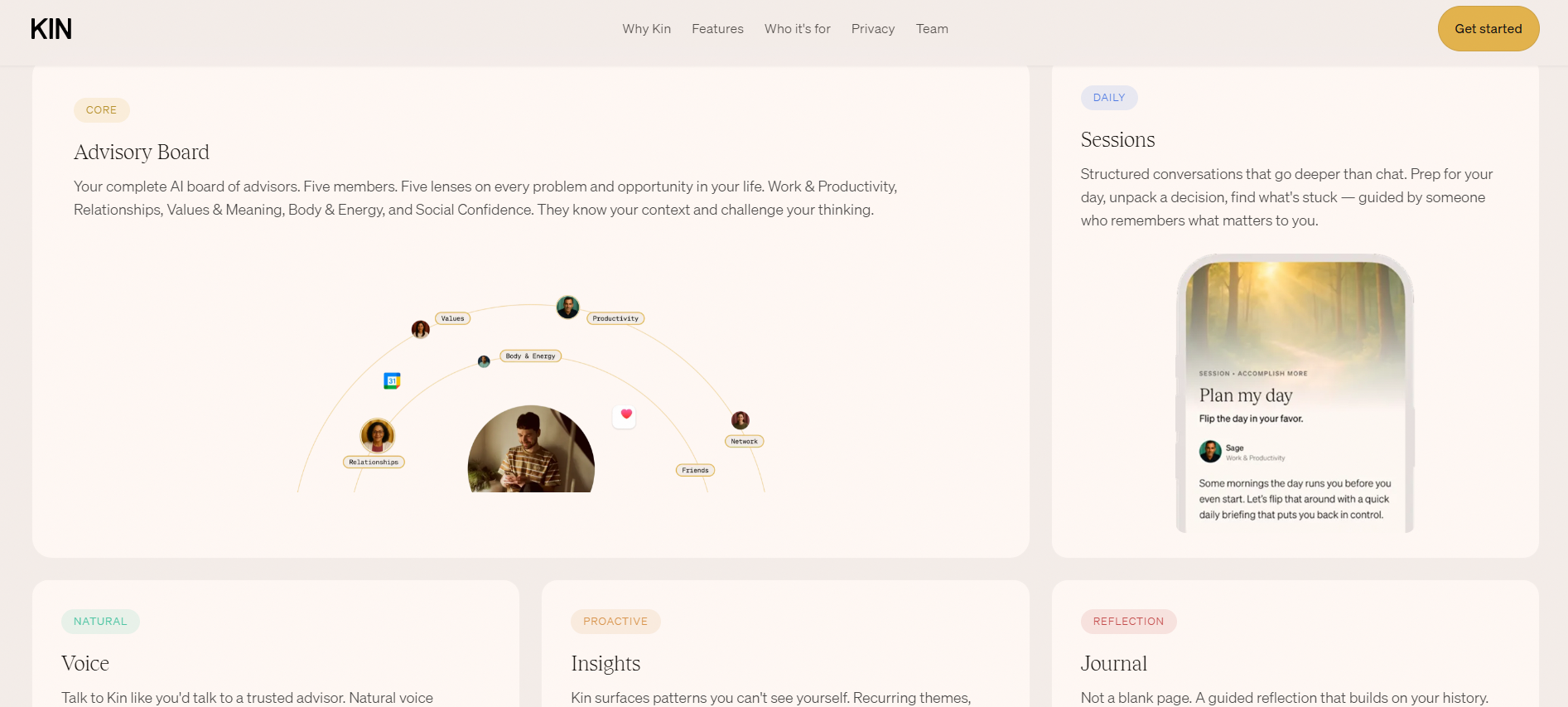Click the Google Calendar icon in diagram
This screenshot has height=707, width=1568.
(392, 380)
